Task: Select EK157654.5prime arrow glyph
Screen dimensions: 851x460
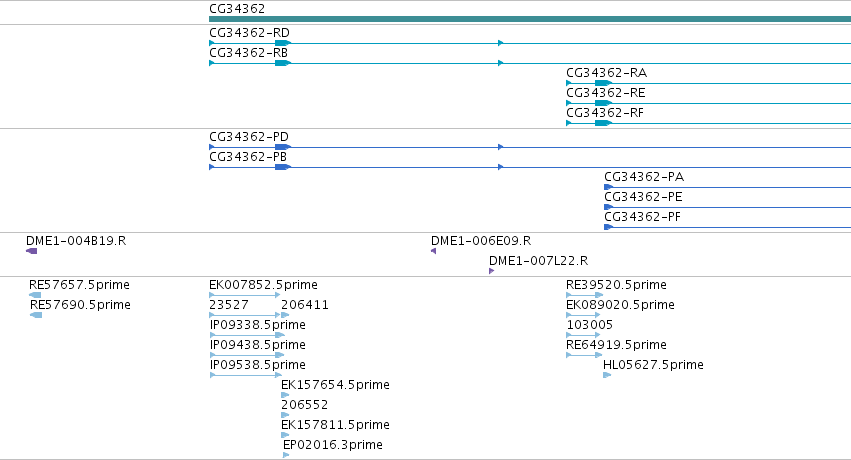Action: click(x=285, y=395)
